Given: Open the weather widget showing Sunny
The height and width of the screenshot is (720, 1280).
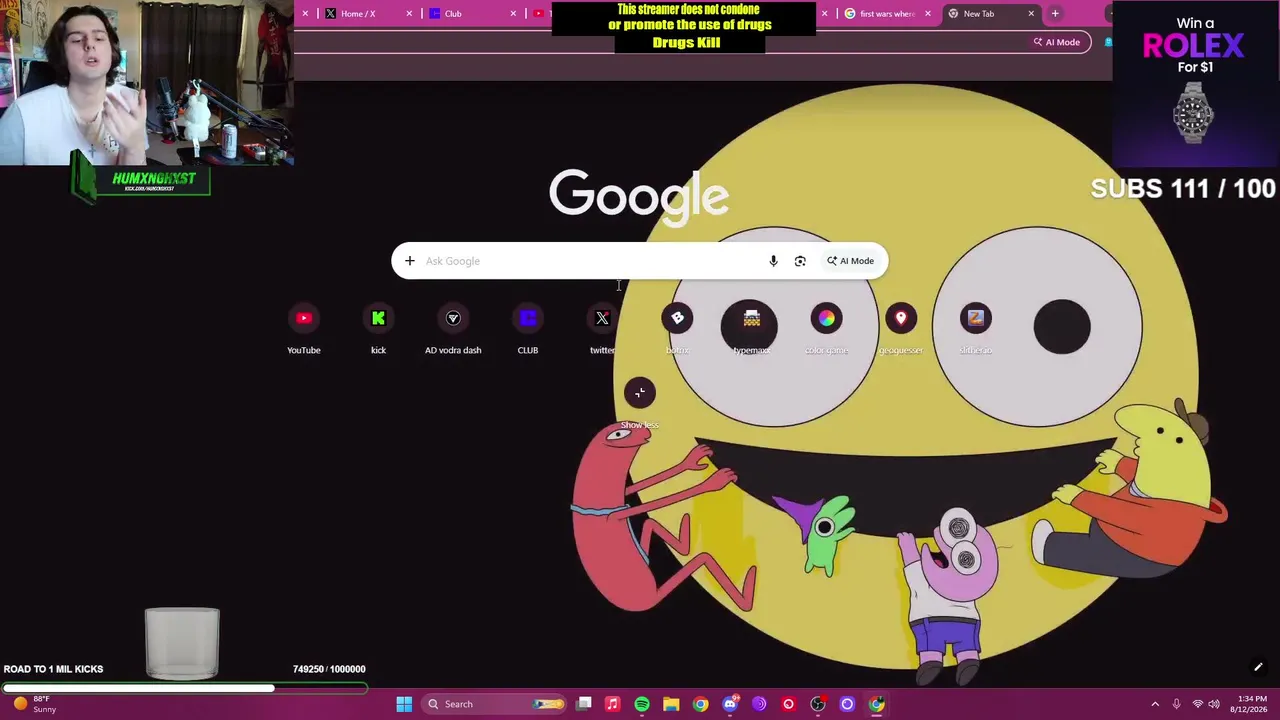Looking at the screenshot, I should [34, 704].
